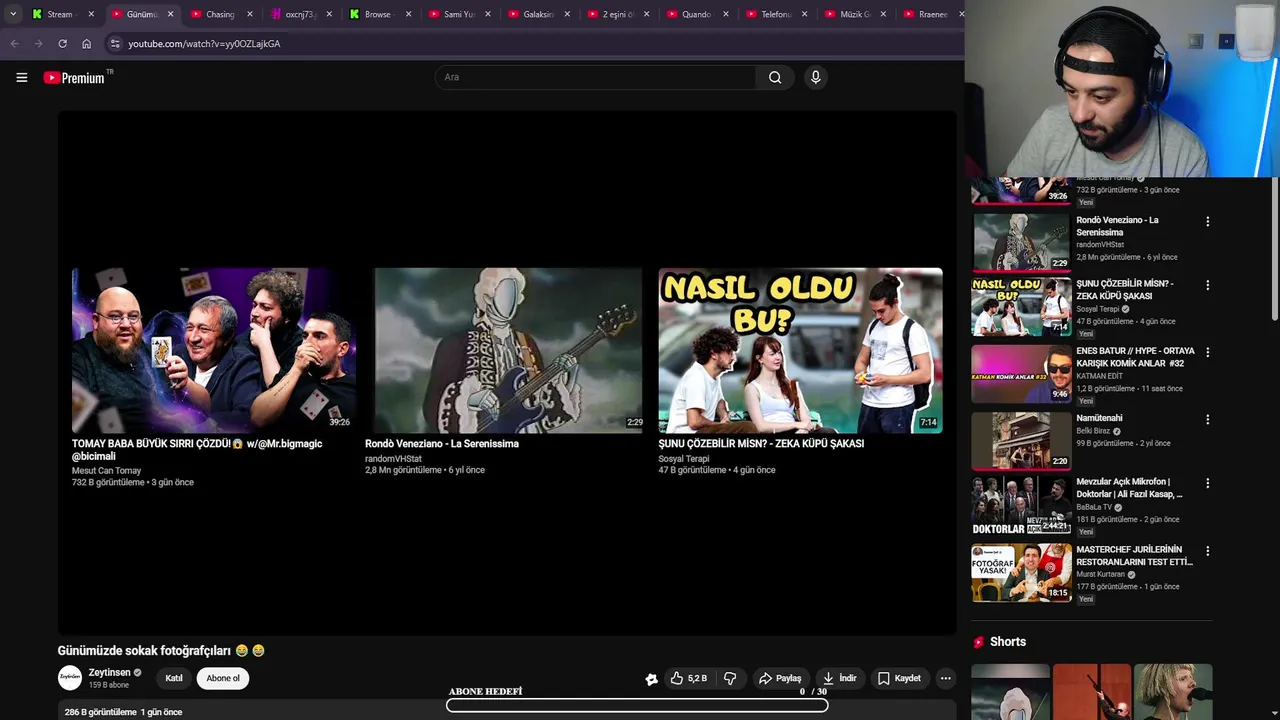Open browser home page icon
1280x720 pixels.
point(86,44)
